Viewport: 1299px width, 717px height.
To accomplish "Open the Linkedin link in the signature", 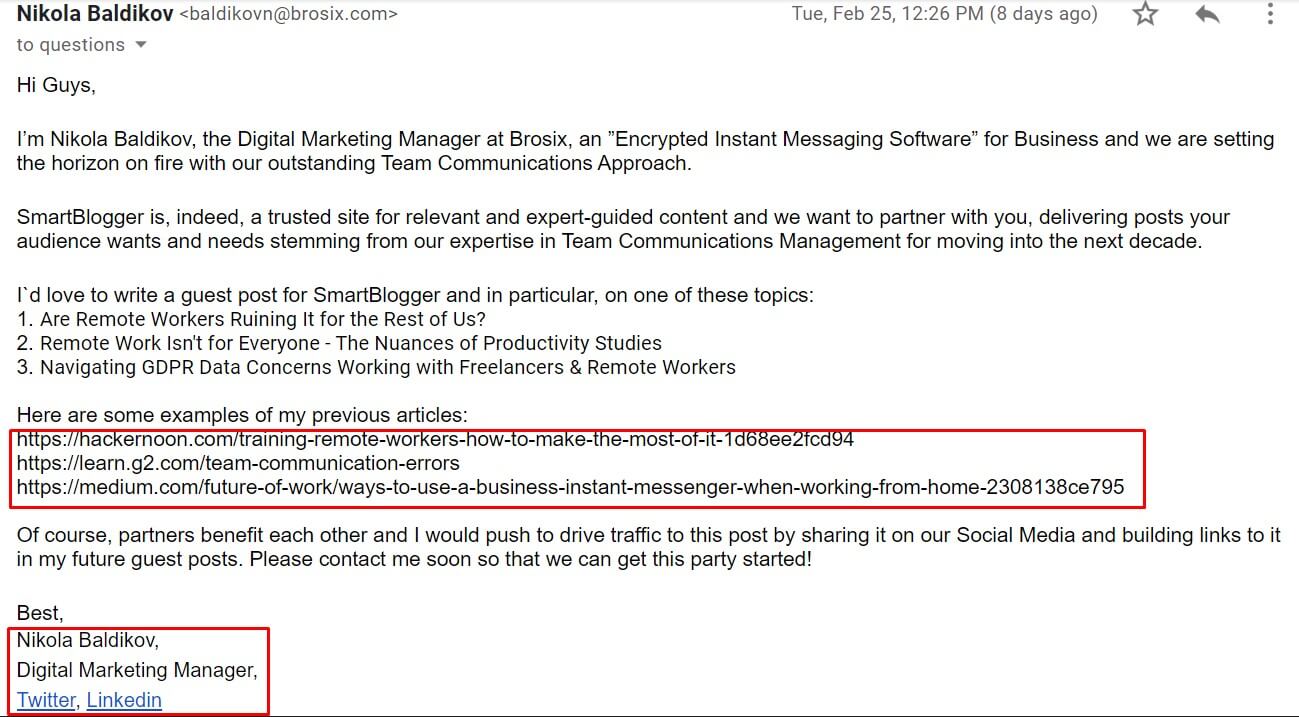I will coord(124,700).
